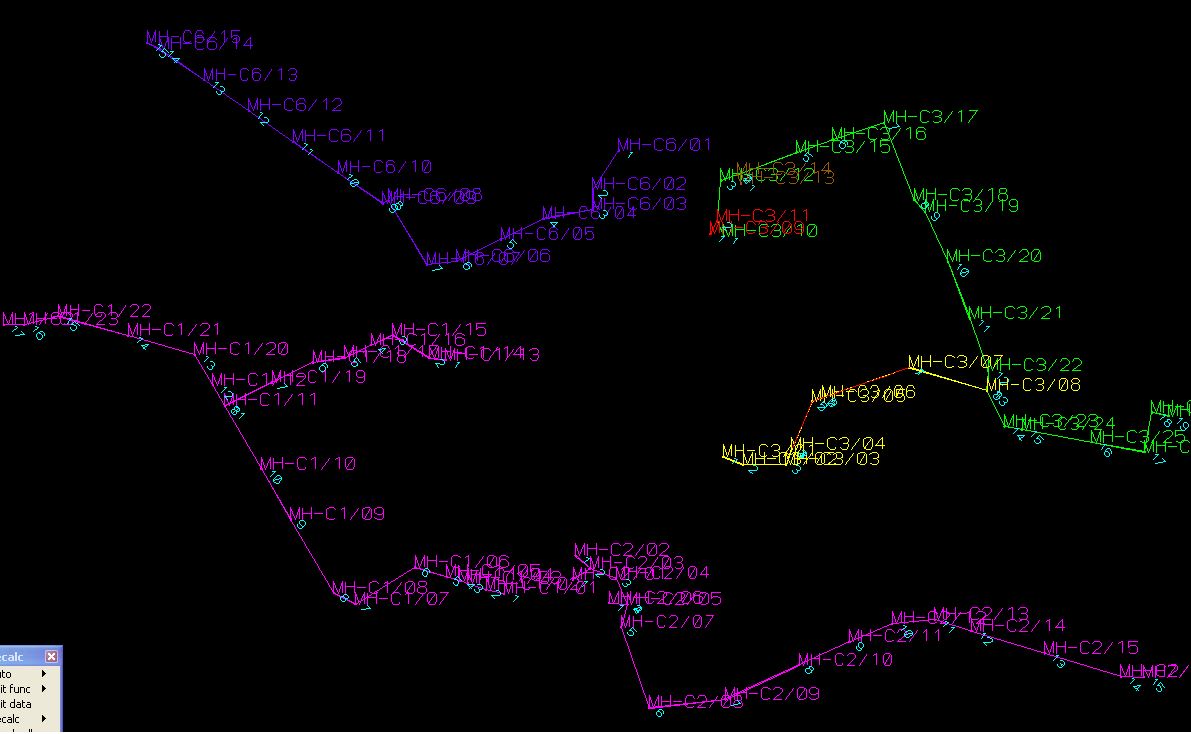1191x734 pixels.
Task: Pick the MH-C6/01 label
Action: click(665, 144)
